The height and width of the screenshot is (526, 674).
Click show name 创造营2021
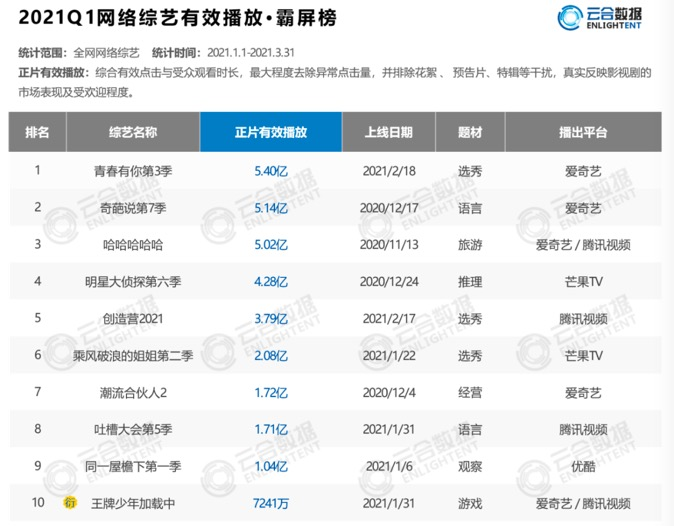click(x=133, y=319)
